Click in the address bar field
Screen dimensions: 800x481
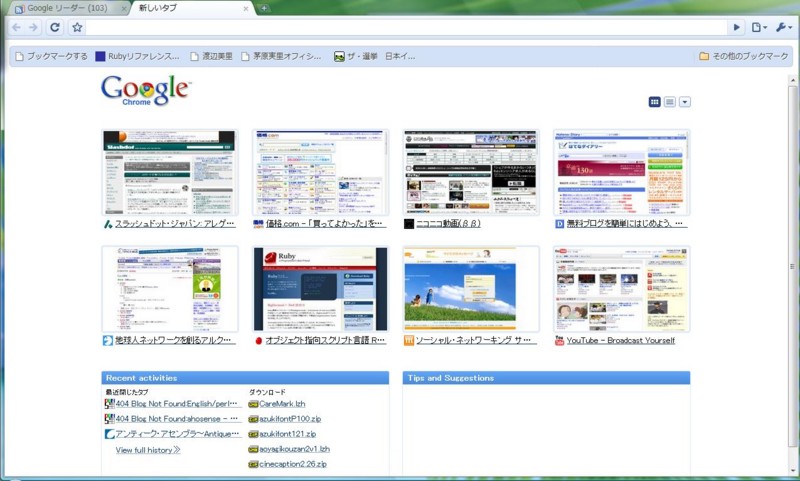click(x=406, y=27)
